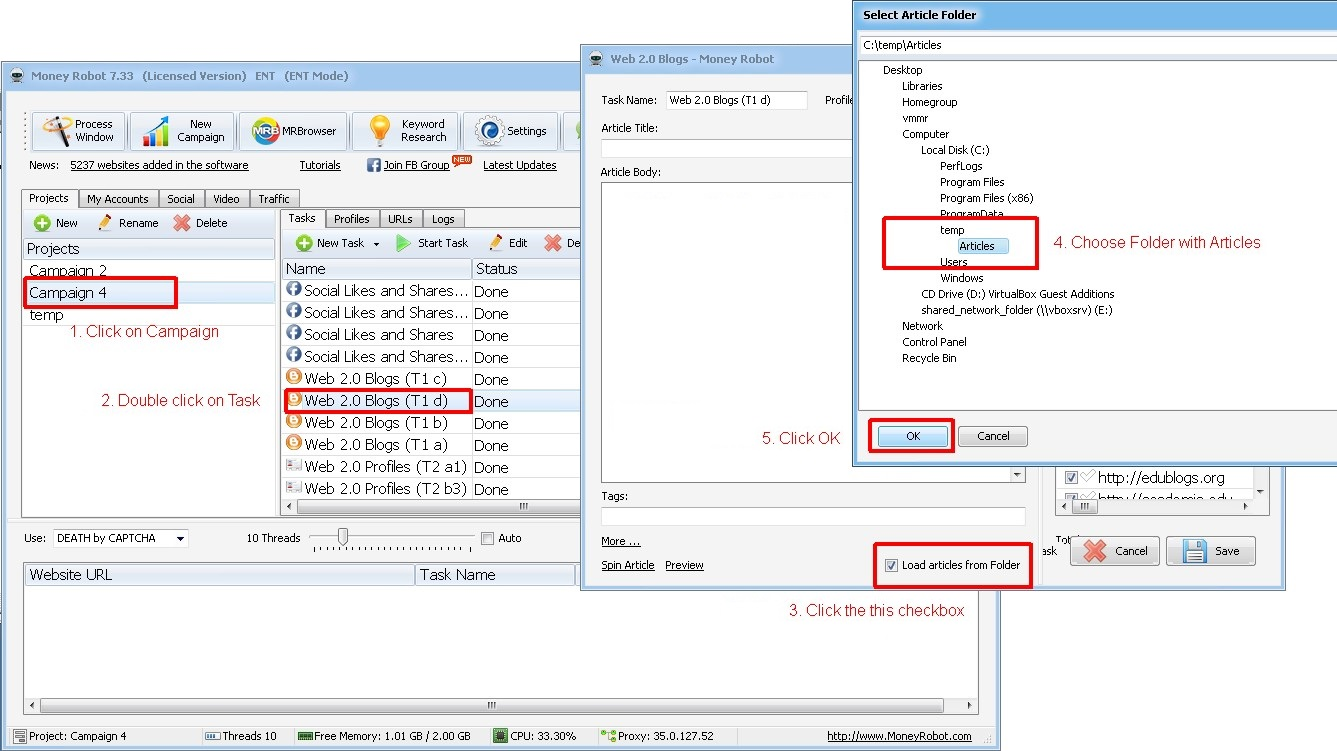
Task: Start a New Campaign from toolbar
Action: coord(183,131)
